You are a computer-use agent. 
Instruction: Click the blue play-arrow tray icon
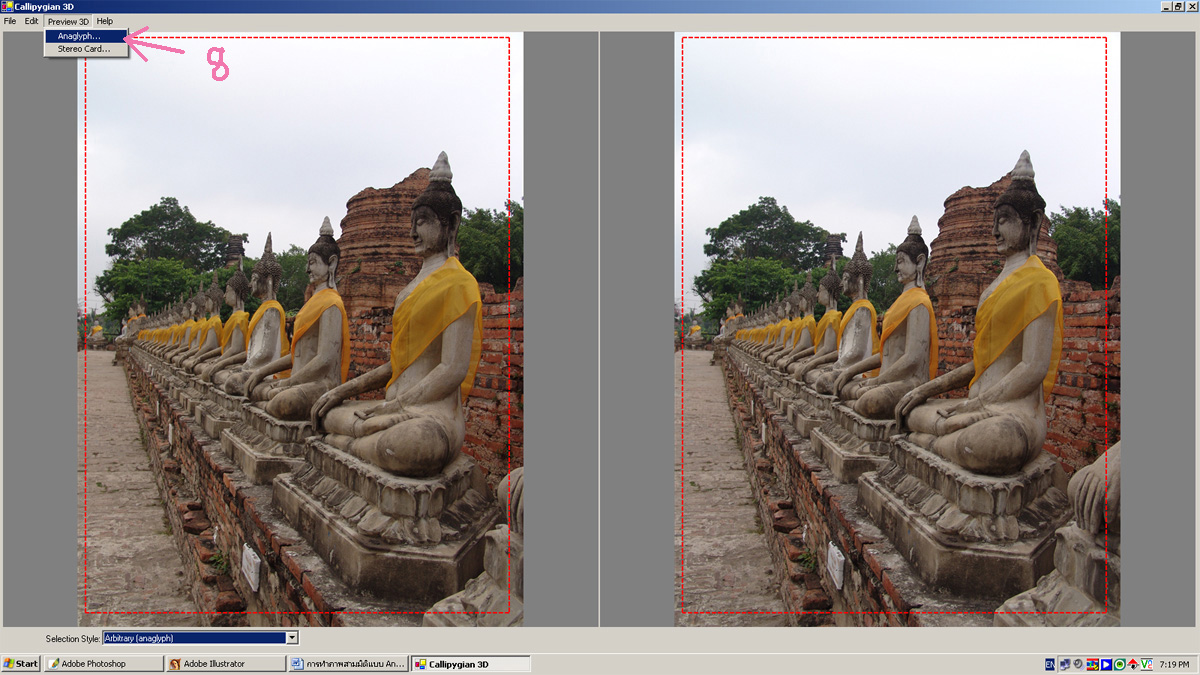point(1107,664)
